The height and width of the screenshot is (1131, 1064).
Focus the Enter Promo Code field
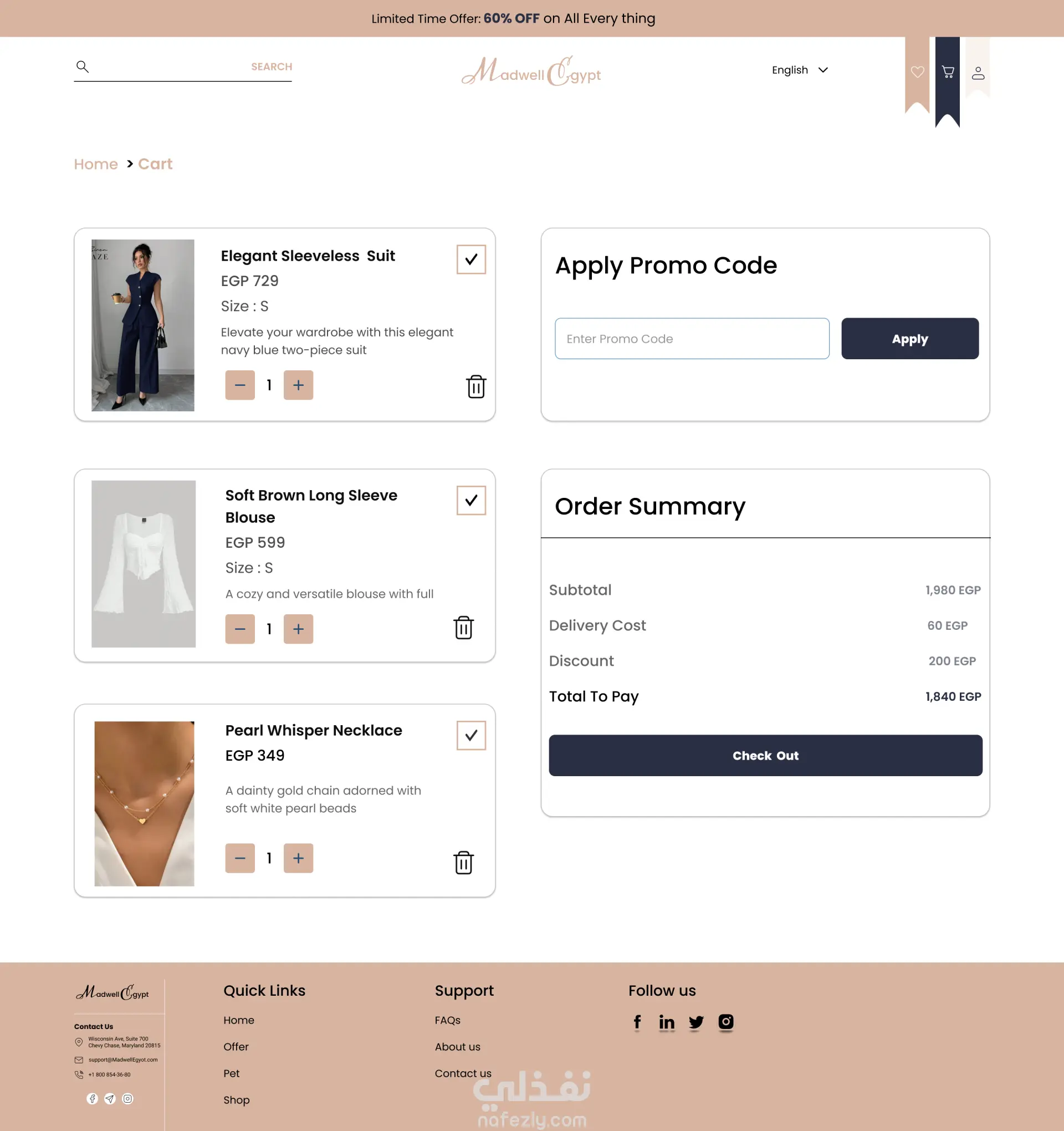[x=692, y=339]
